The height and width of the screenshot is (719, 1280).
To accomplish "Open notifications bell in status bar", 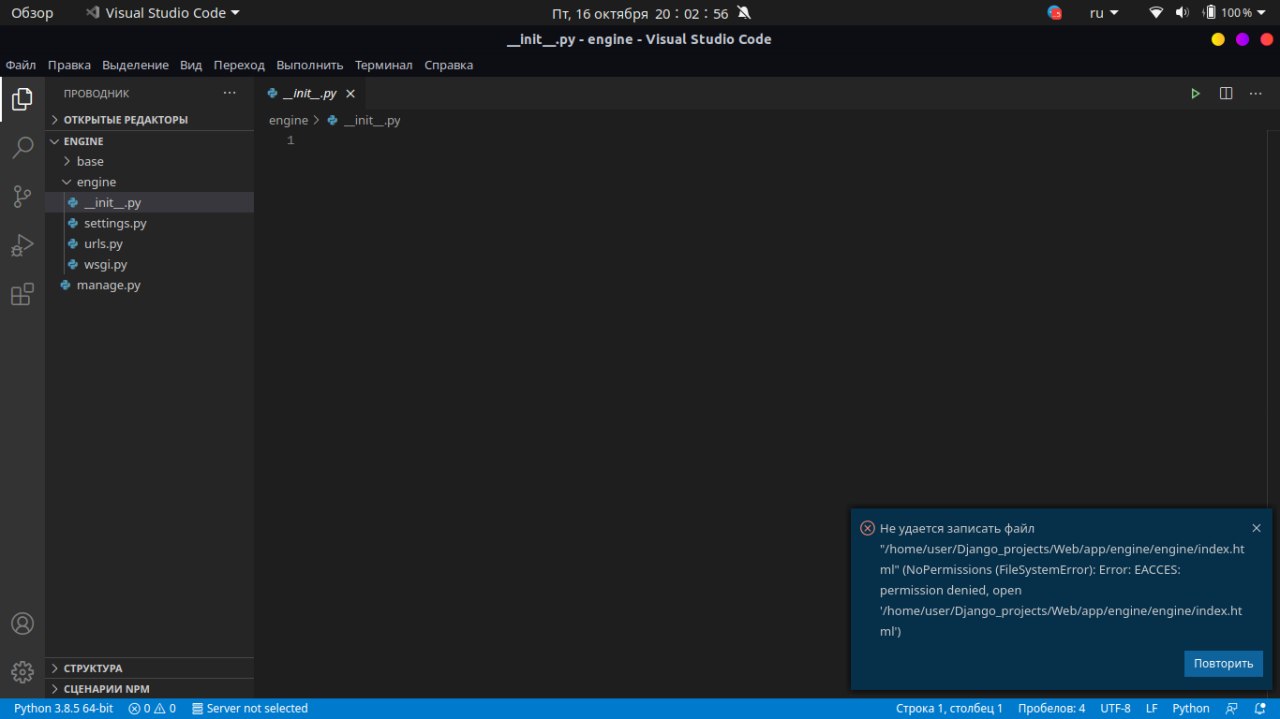I will coord(1260,708).
